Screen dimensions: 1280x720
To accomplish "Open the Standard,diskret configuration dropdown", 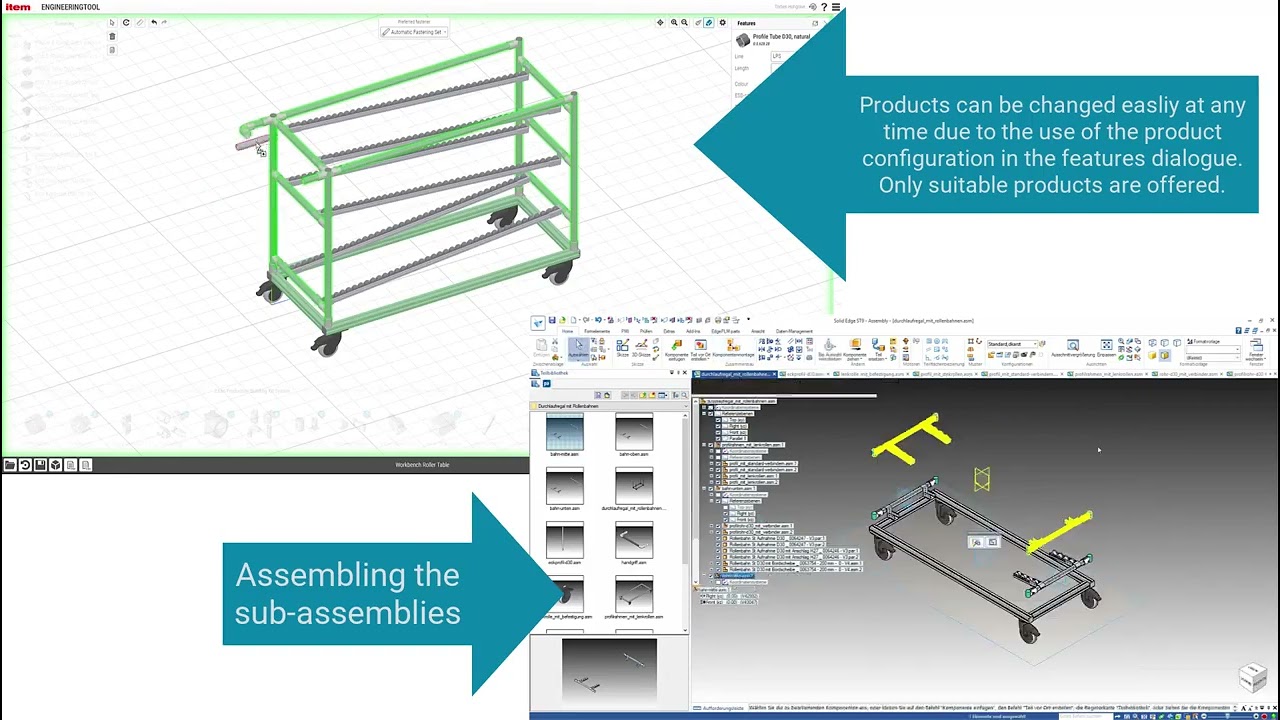I will (x=1011, y=344).
